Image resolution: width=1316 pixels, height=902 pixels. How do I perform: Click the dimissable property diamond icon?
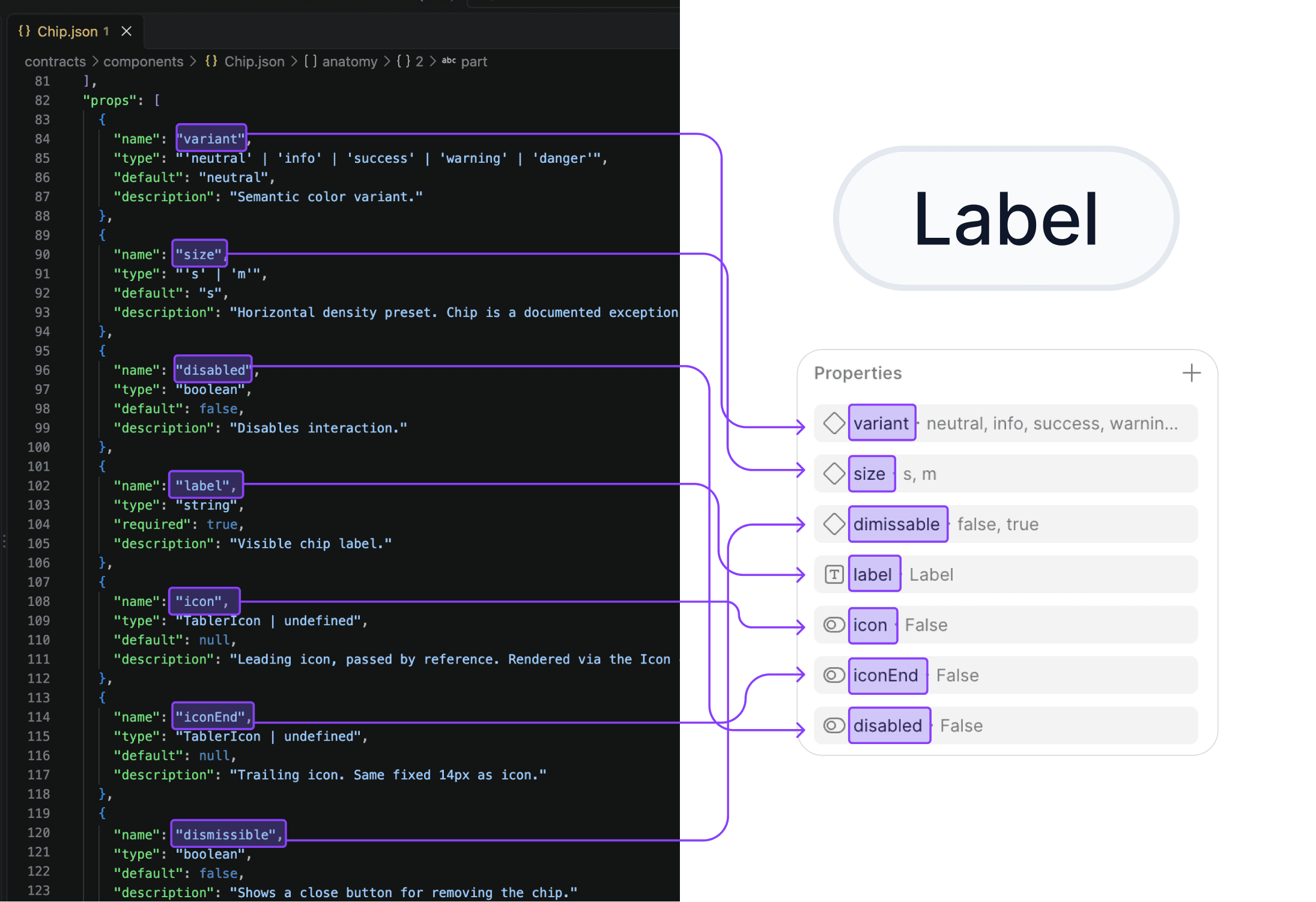(x=834, y=524)
